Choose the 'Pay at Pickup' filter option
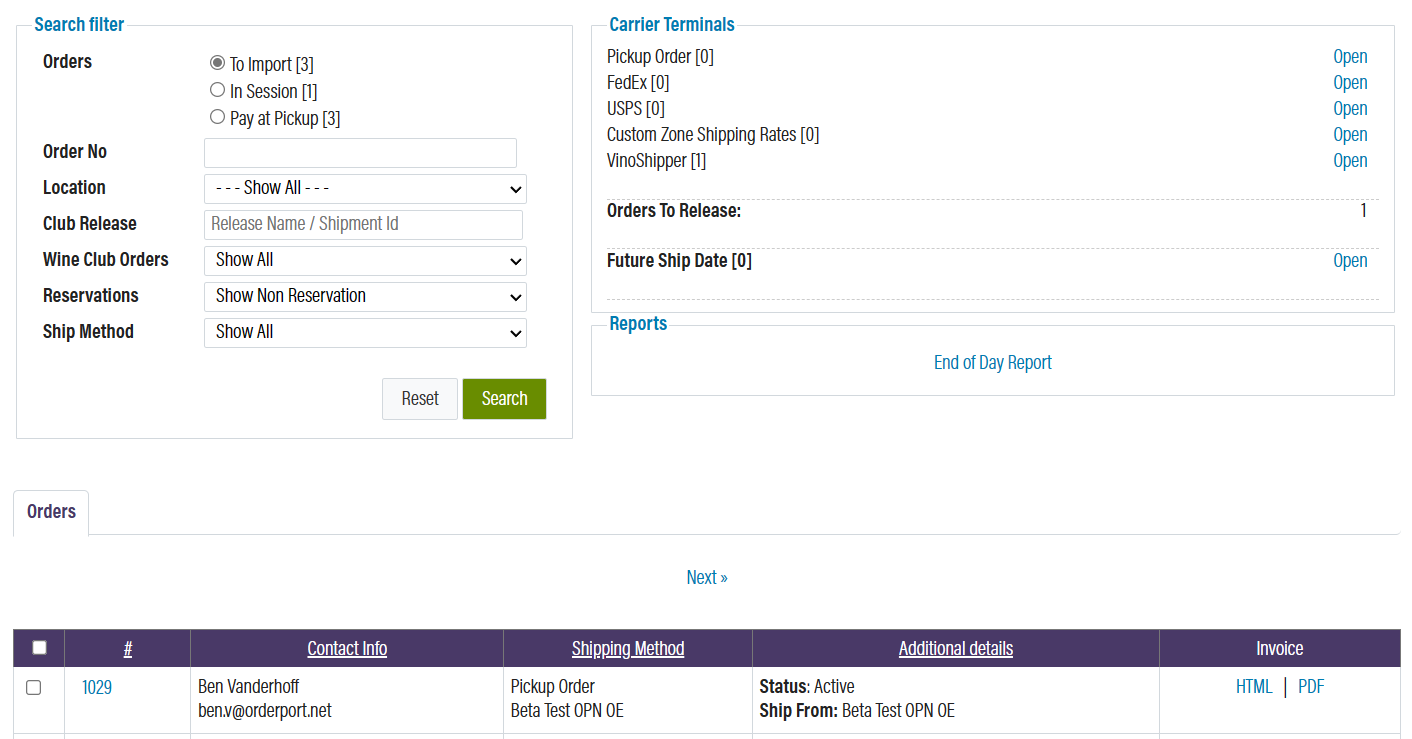Viewport: 1412px width, 739px height. point(217,116)
